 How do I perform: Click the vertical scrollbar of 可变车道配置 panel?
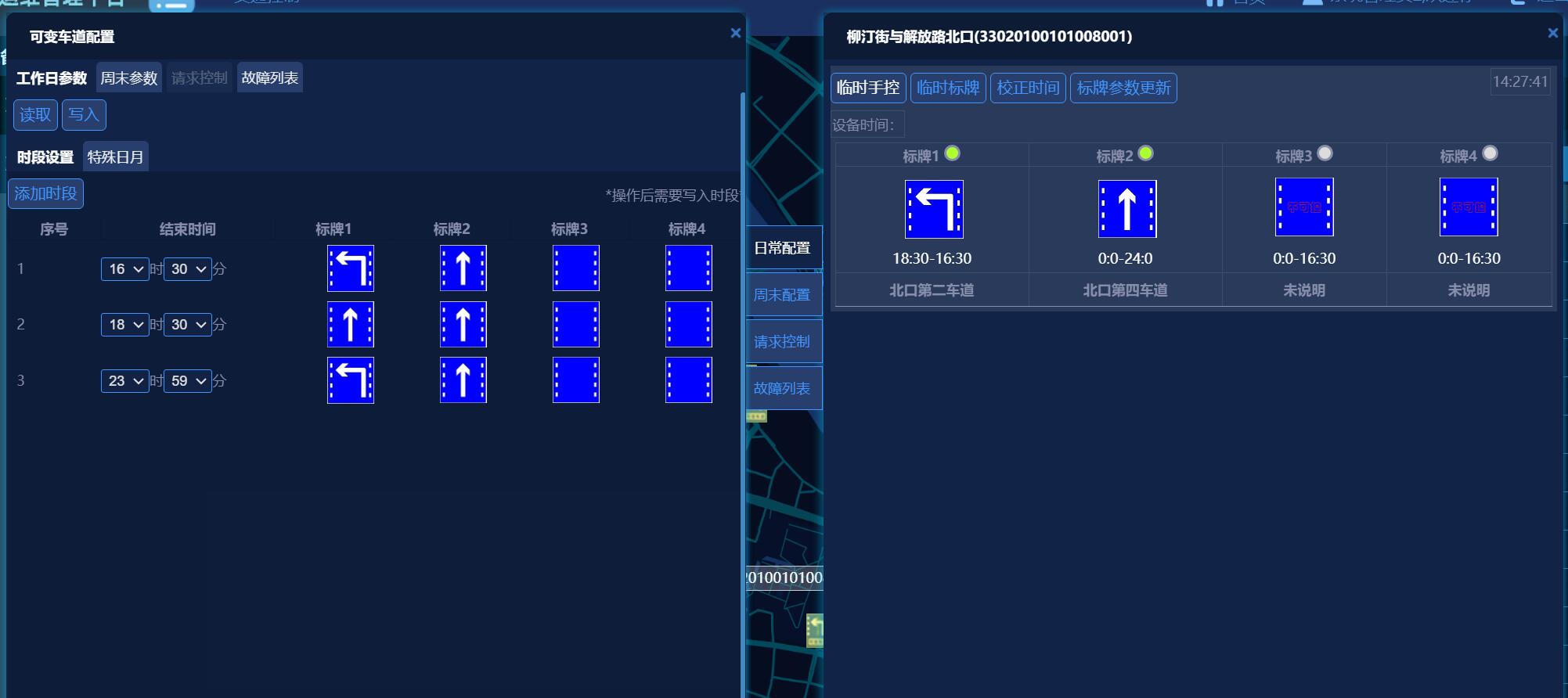pos(742,391)
